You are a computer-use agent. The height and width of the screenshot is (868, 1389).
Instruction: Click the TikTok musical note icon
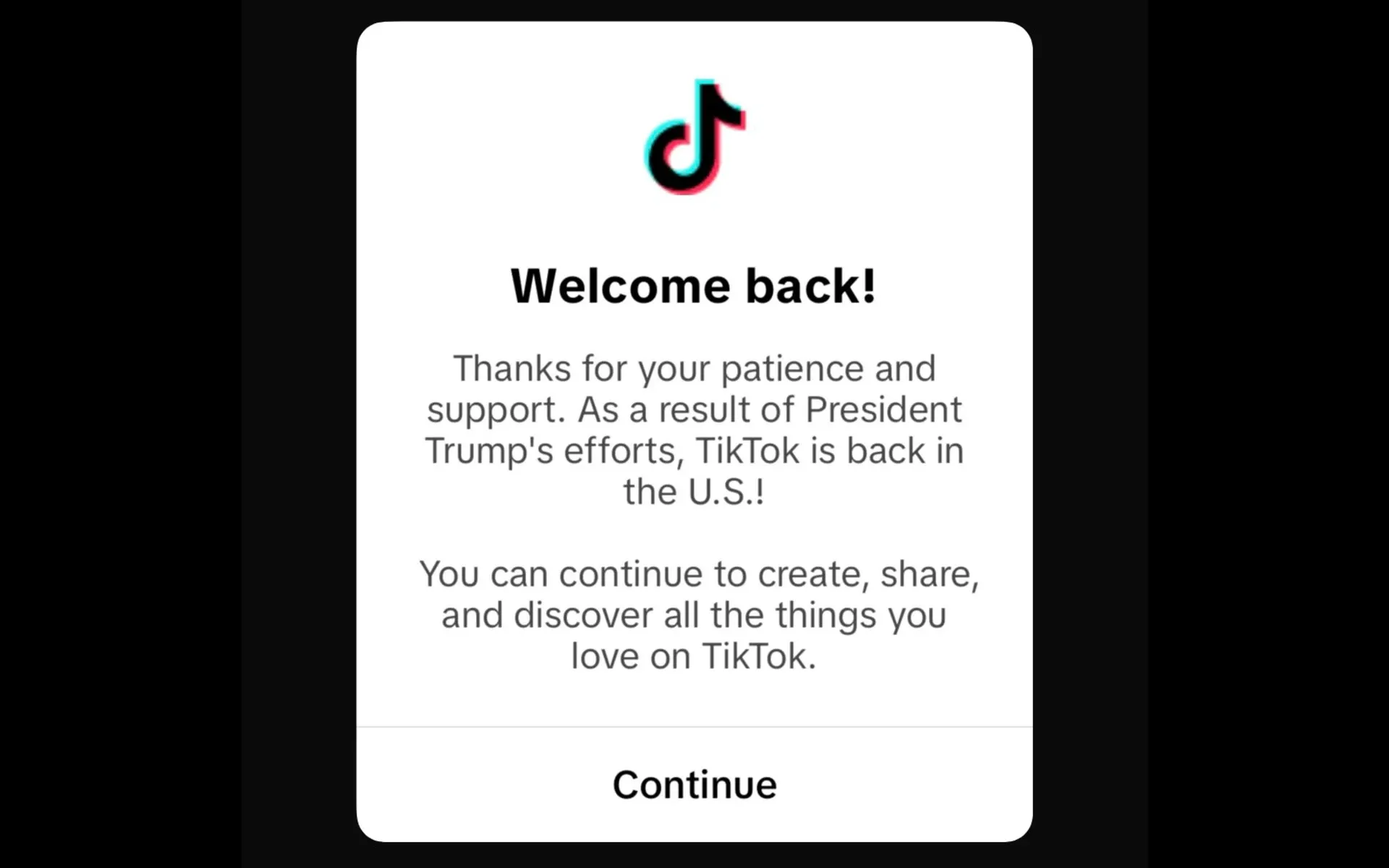[x=694, y=137]
